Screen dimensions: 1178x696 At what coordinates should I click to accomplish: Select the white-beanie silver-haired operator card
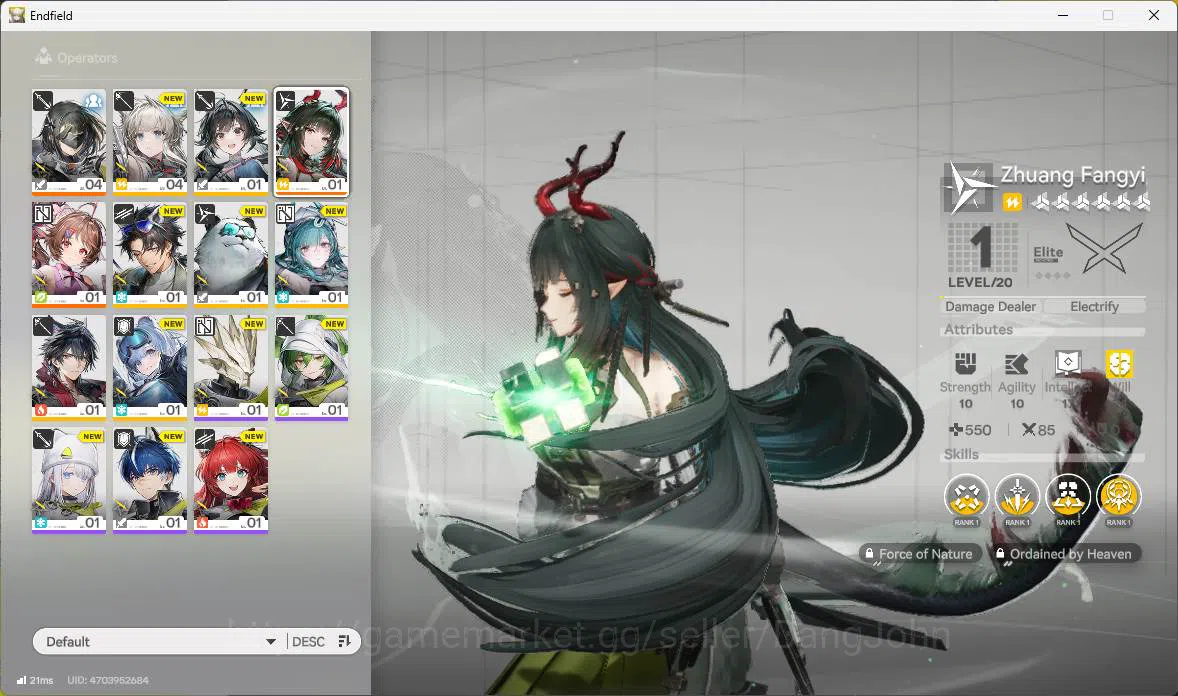pos(69,480)
